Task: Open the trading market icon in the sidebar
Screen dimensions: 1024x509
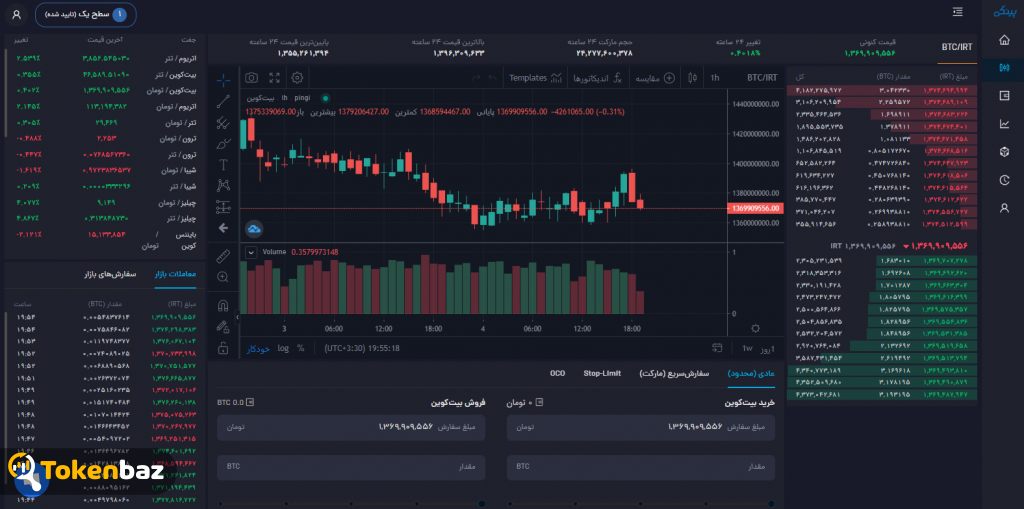Action: point(1004,67)
